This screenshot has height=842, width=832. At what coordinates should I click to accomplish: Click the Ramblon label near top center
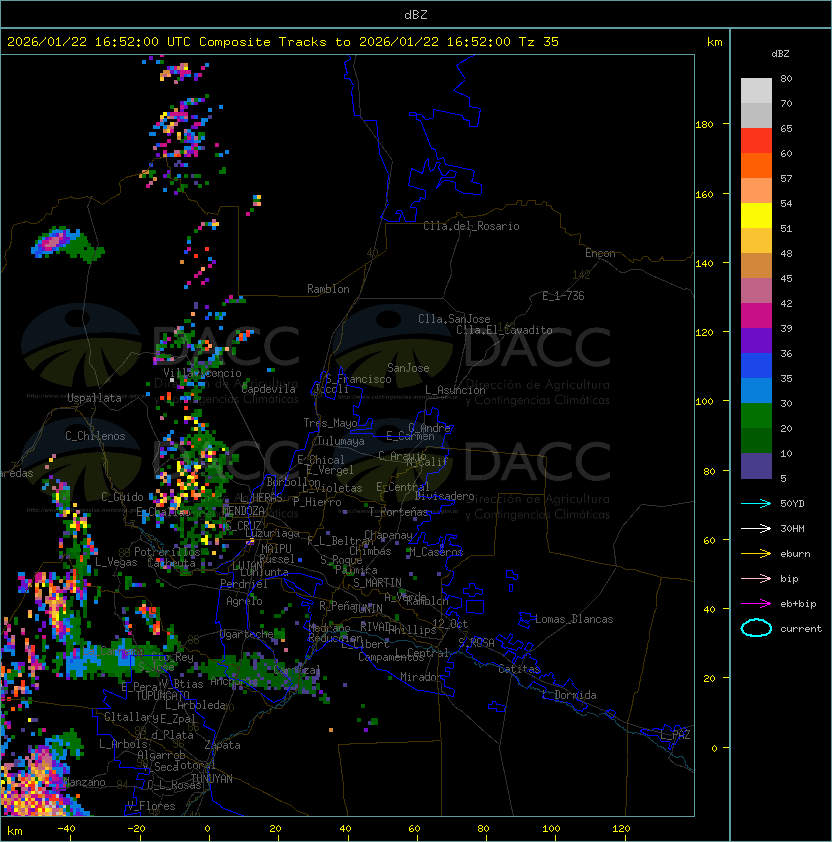[x=328, y=289]
